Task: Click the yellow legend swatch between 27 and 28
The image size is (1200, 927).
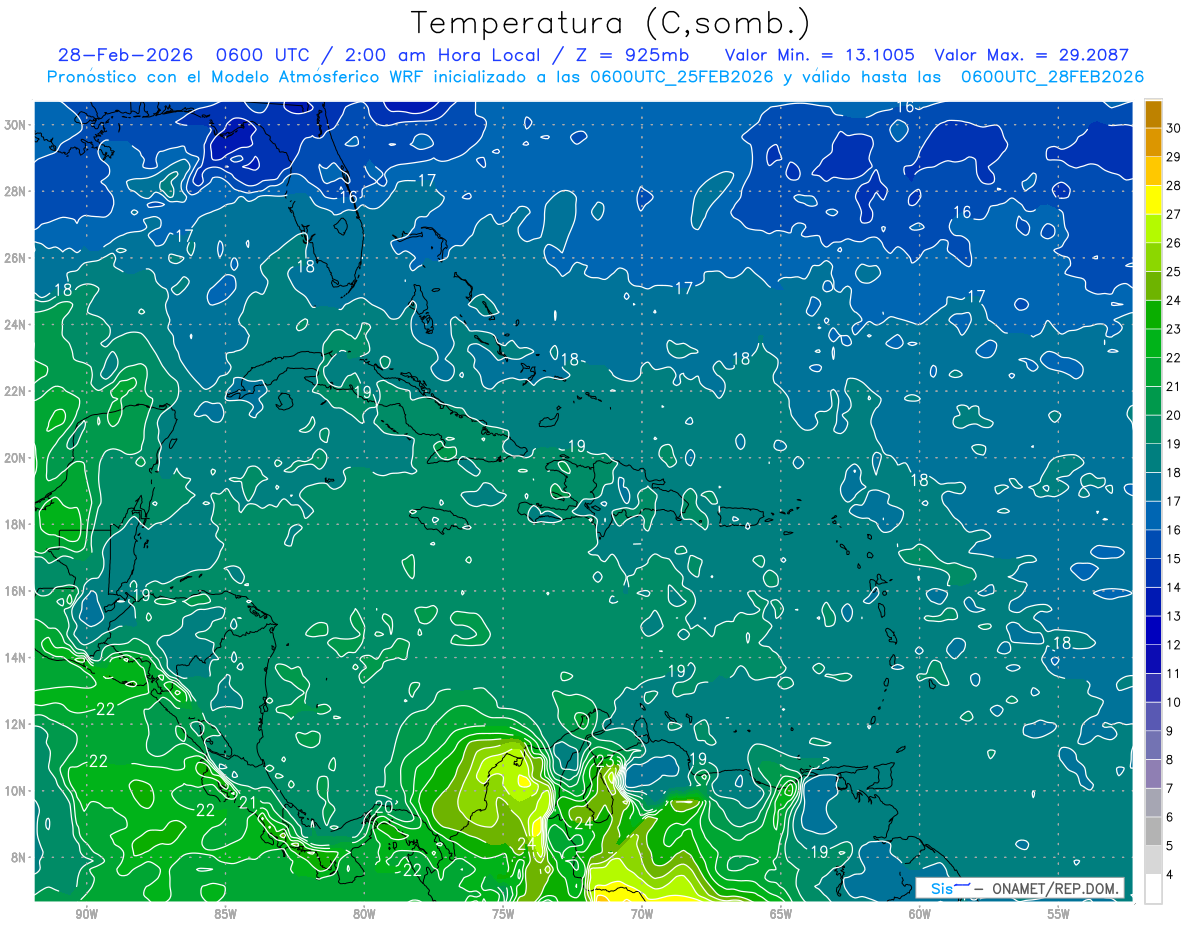Action: click(x=1153, y=200)
